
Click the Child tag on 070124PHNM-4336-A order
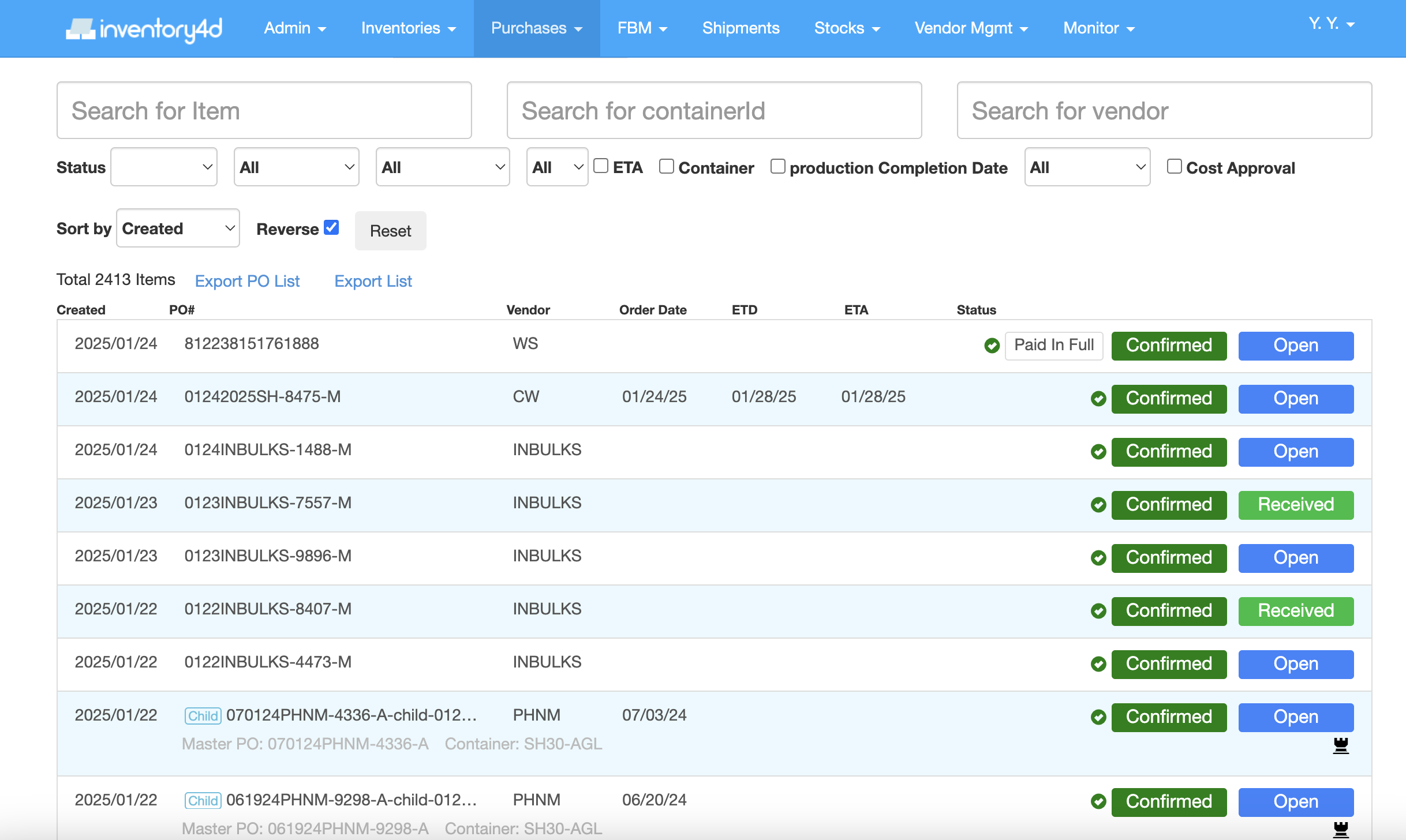point(203,716)
